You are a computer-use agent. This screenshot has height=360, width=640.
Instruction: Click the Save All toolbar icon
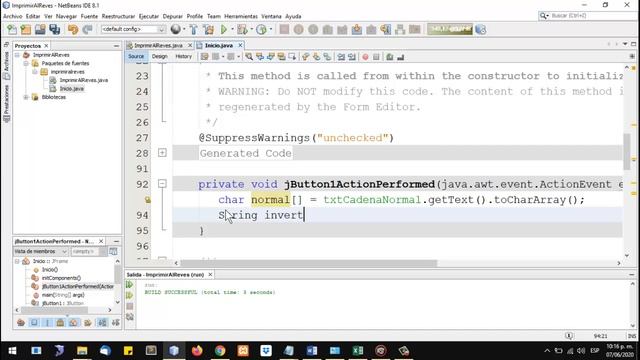click(x=54, y=29)
